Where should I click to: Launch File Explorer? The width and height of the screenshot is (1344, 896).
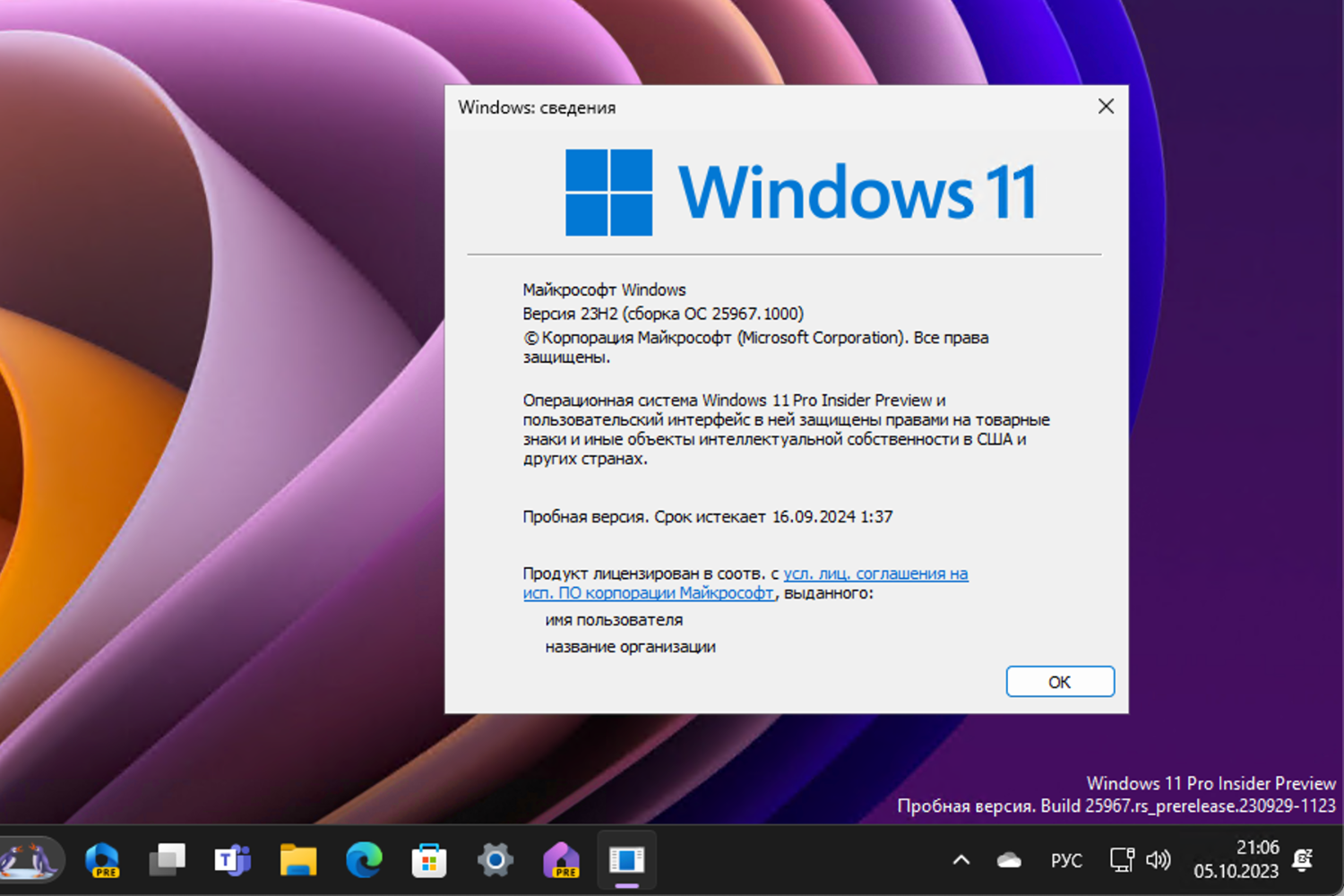(x=297, y=859)
